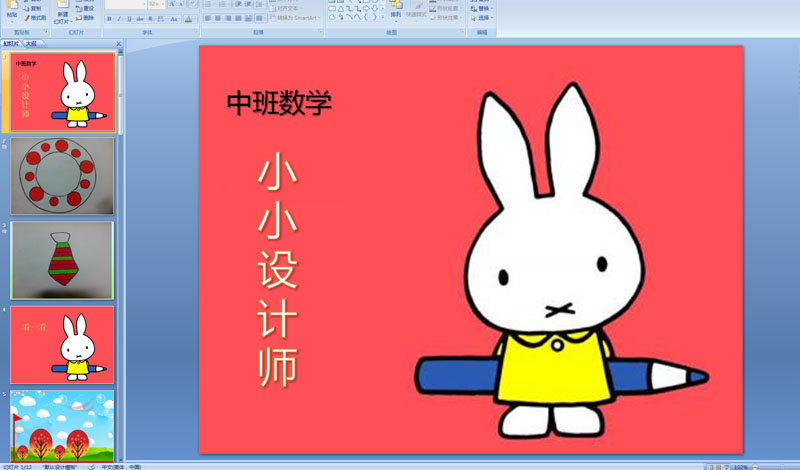
Task: Apply strikethrough (abe) formatting
Action: (140, 19)
